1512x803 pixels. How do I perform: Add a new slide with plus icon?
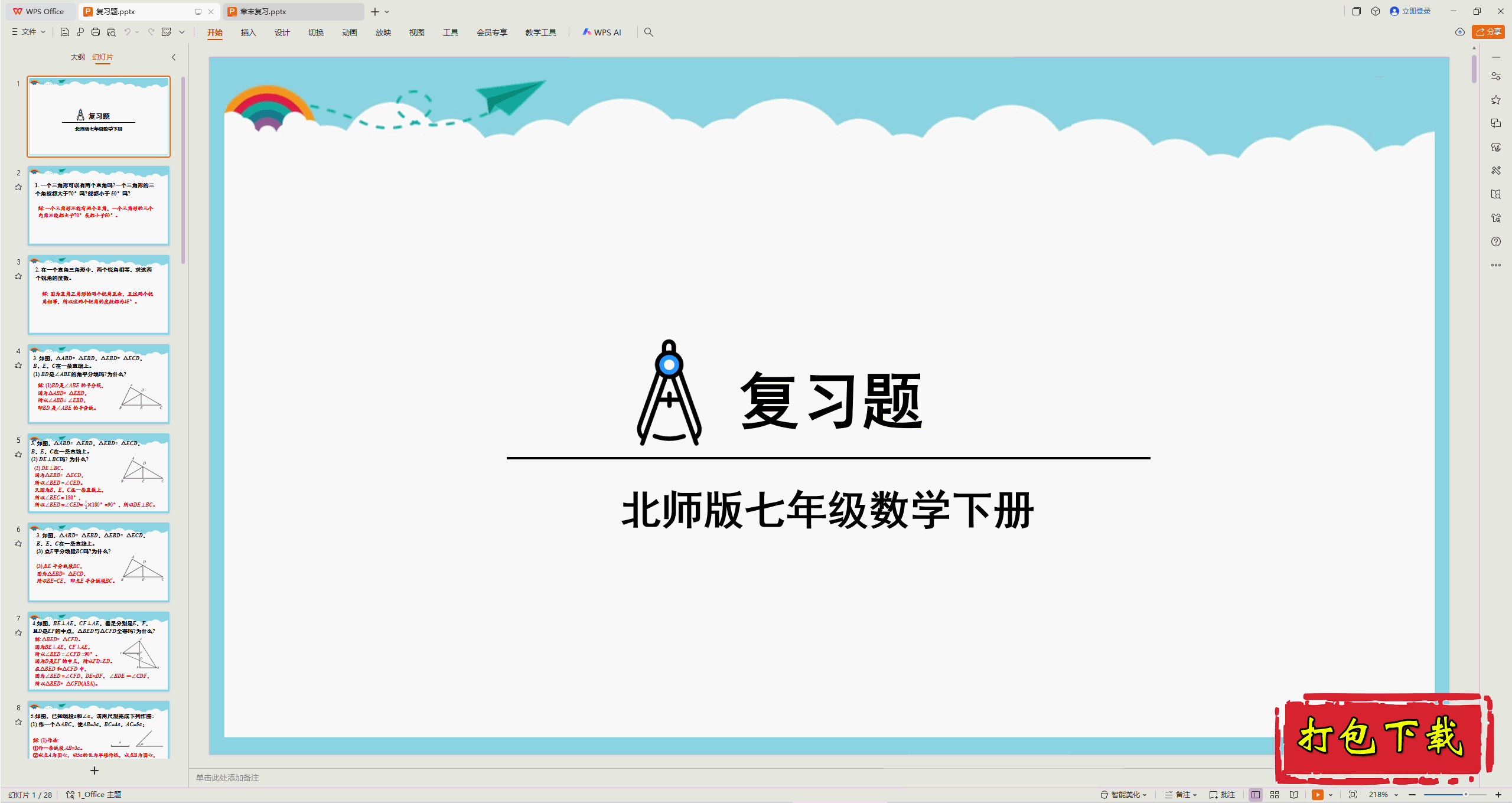coord(94,771)
